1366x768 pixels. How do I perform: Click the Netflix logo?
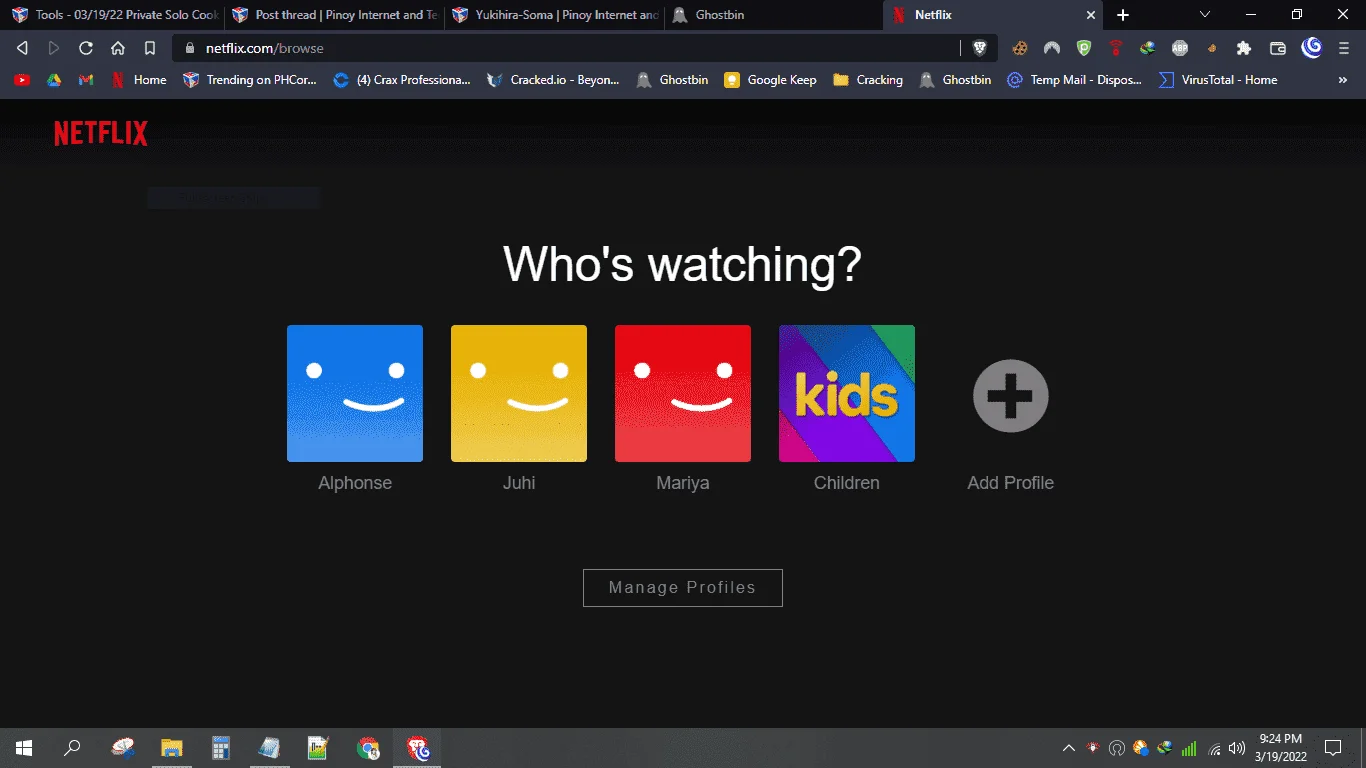(101, 134)
